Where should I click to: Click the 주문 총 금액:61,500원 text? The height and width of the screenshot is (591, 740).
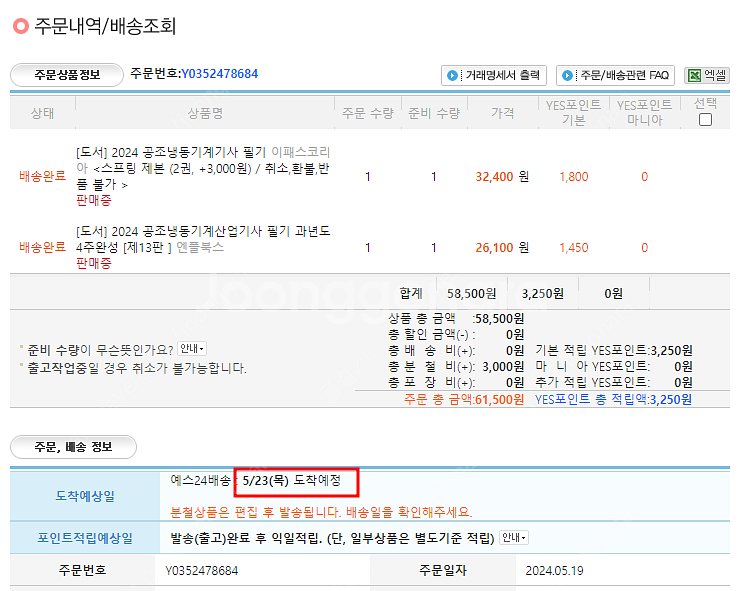[464, 400]
